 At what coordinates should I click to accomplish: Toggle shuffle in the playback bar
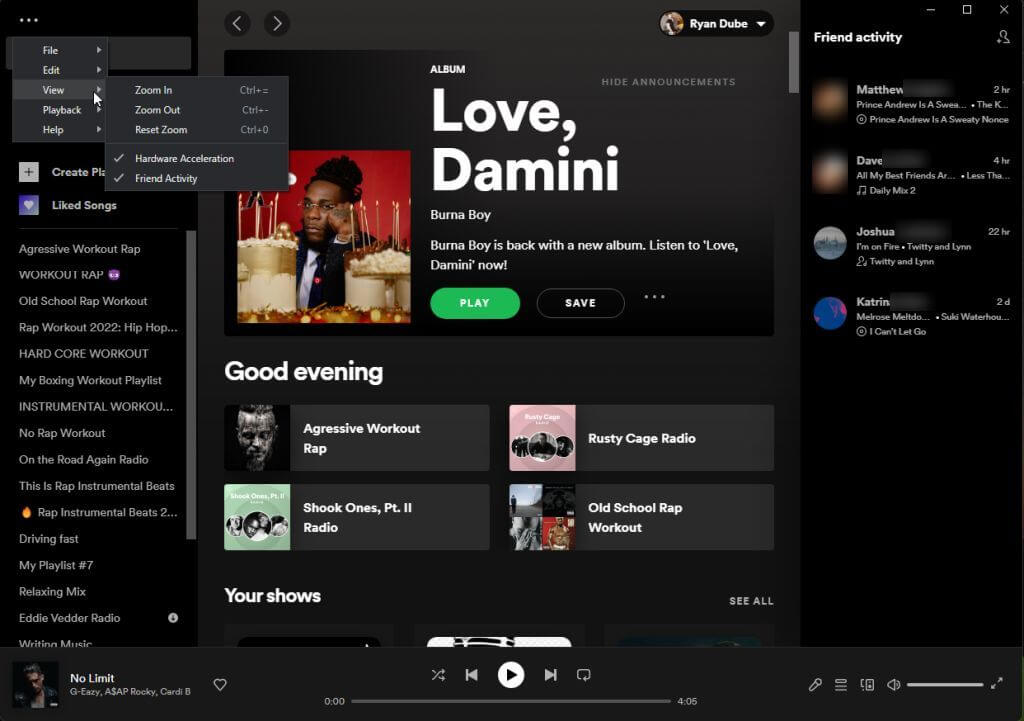pos(438,675)
